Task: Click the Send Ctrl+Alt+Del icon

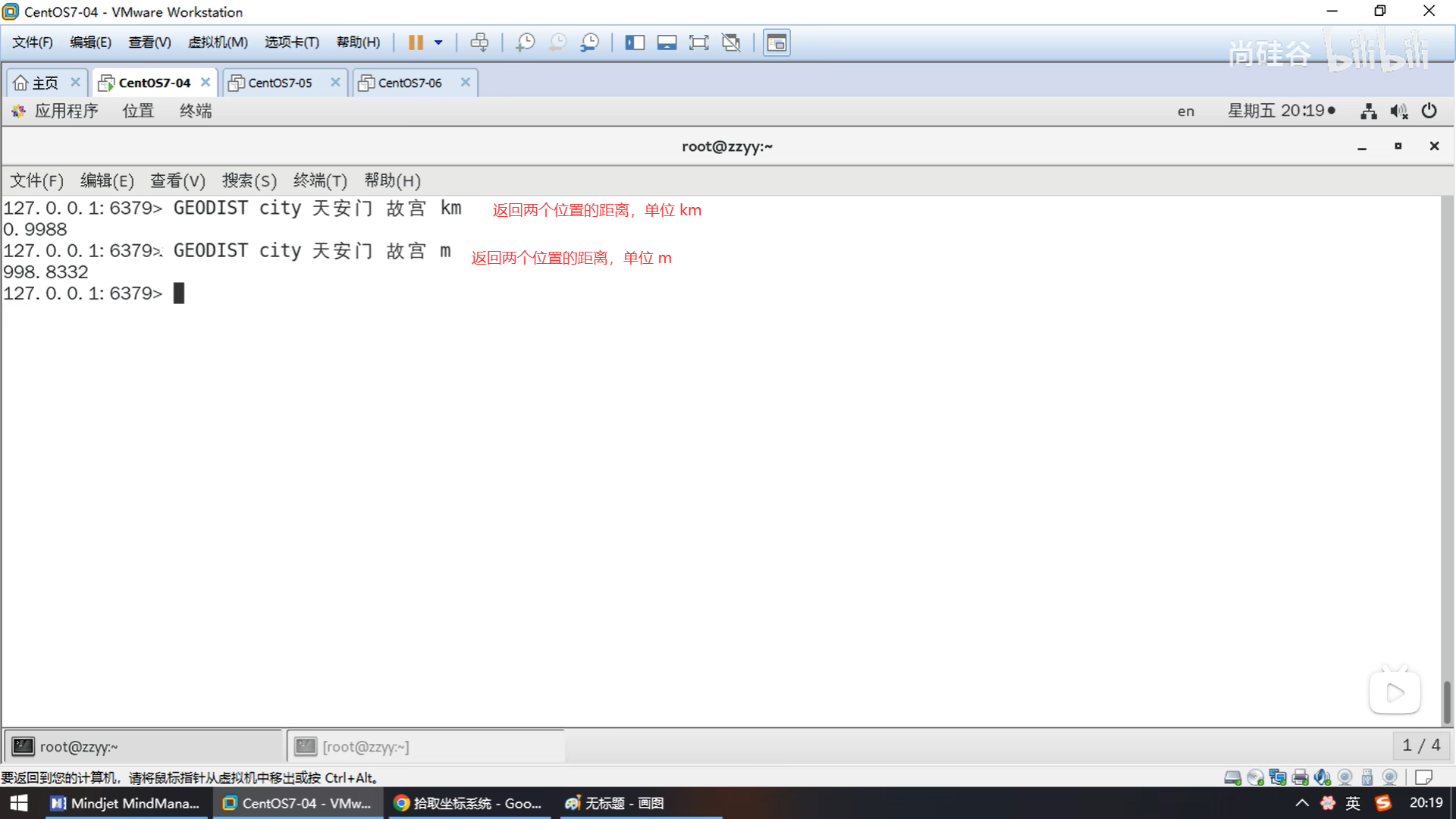Action: click(x=479, y=42)
